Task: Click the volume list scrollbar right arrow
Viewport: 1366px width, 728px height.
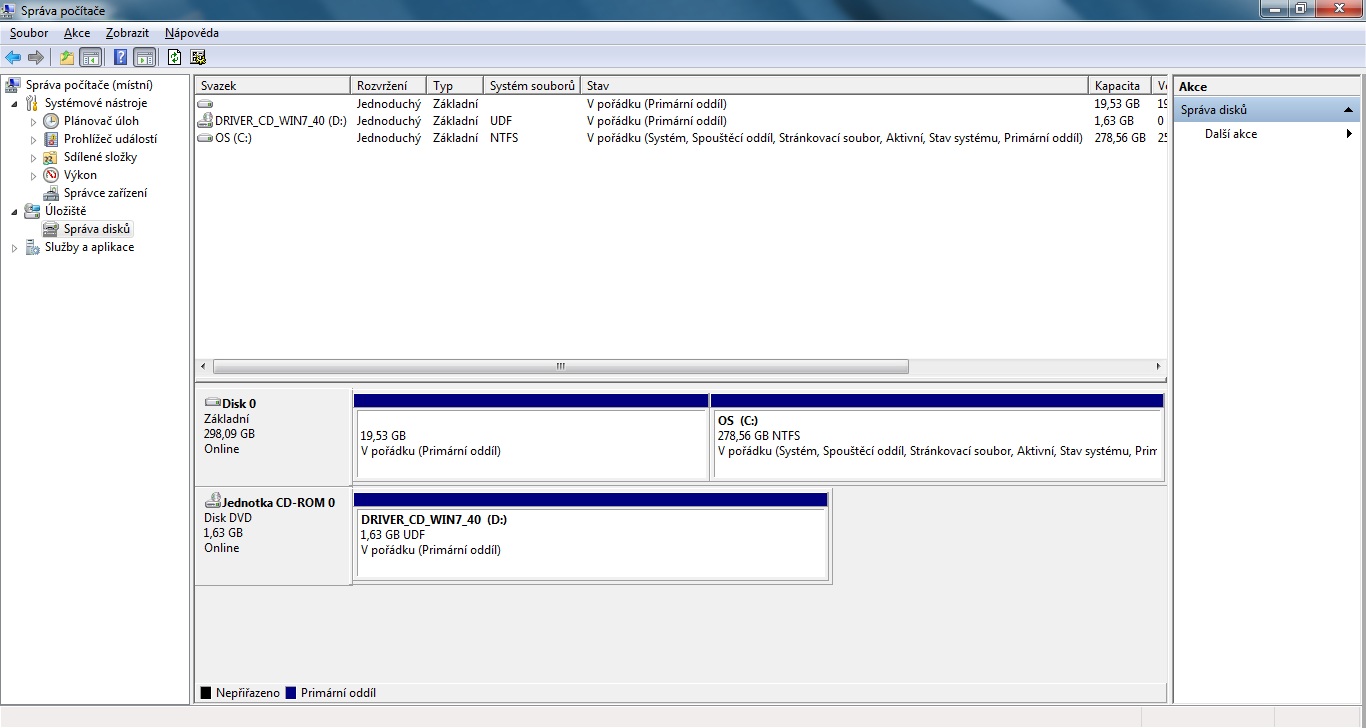Action: pos(1159,366)
